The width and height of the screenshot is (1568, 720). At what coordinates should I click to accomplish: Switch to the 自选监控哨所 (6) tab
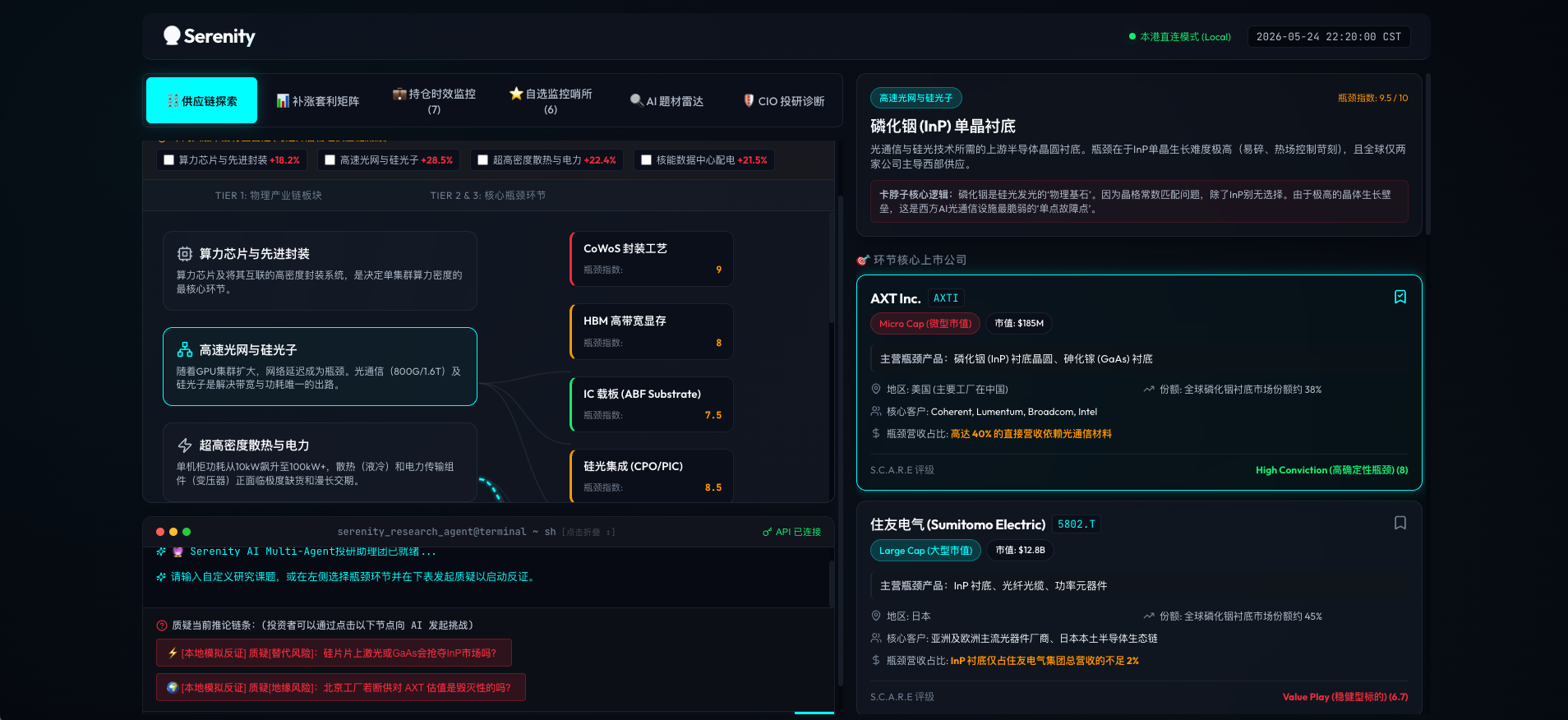551,100
